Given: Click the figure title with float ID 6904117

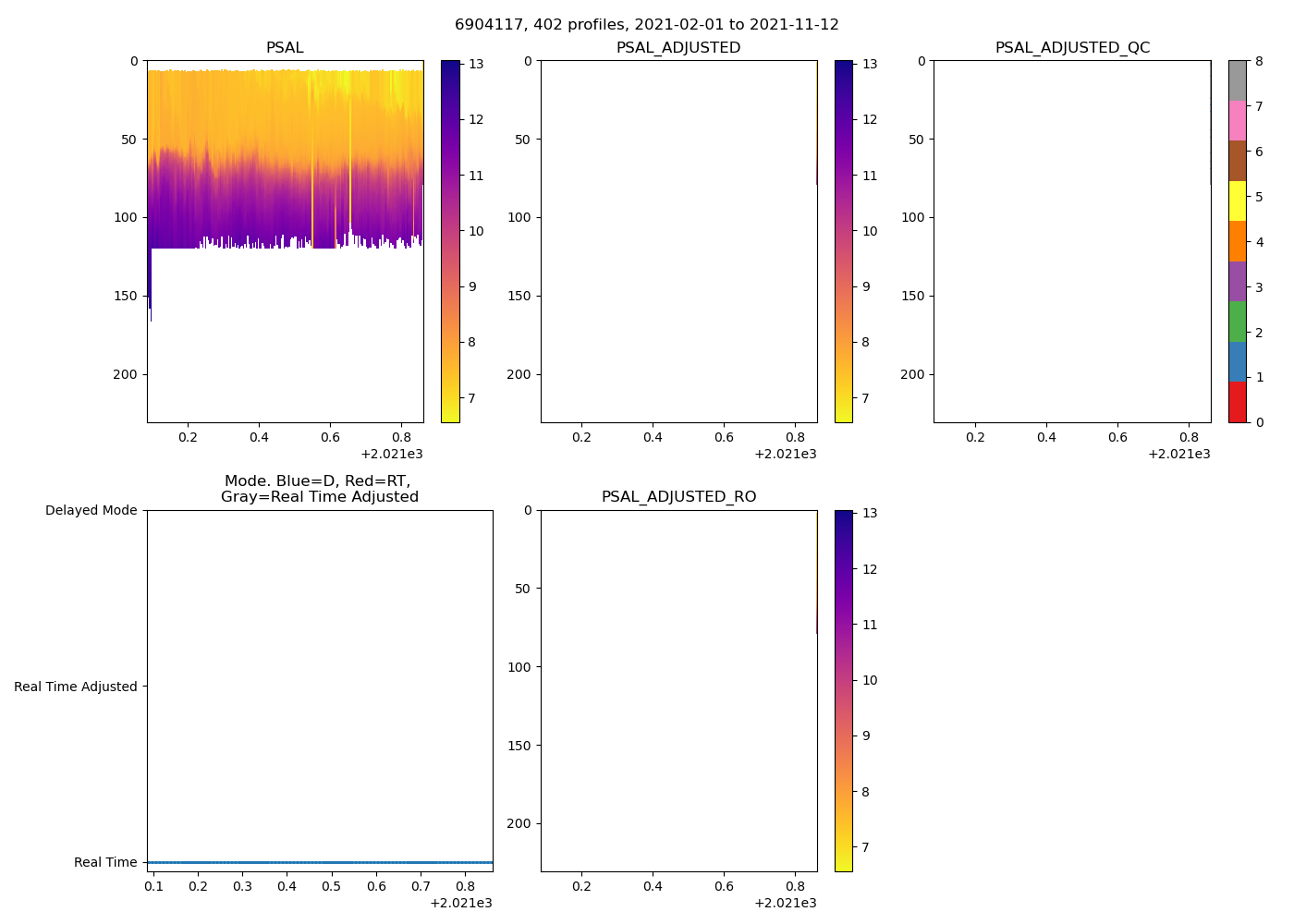Looking at the screenshot, I should point(647,25).
